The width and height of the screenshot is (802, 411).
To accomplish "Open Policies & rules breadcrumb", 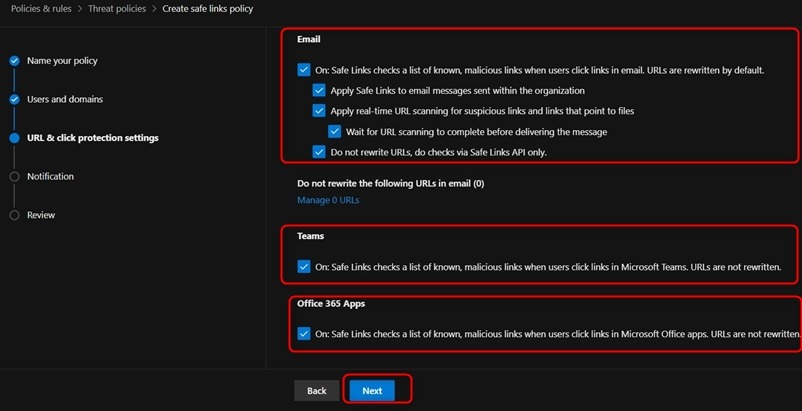I will [x=41, y=9].
